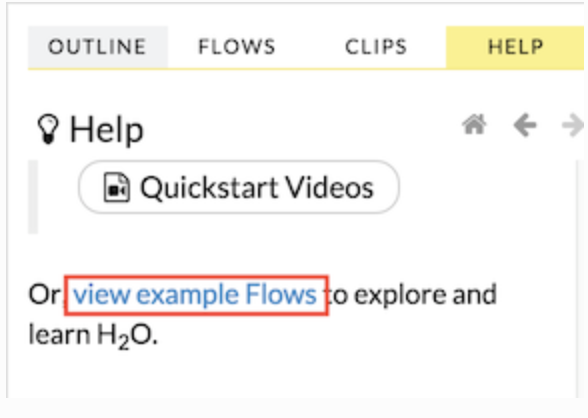Select the CLIPS tab
This screenshot has height=418, width=588.
tap(376, 47)
